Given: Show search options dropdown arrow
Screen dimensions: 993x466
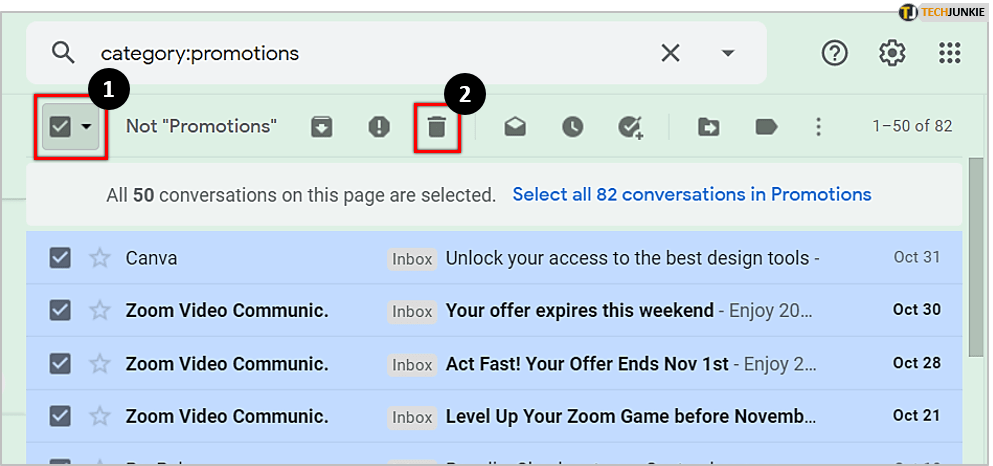Looking at the screenshot, I should pos(728,53).
